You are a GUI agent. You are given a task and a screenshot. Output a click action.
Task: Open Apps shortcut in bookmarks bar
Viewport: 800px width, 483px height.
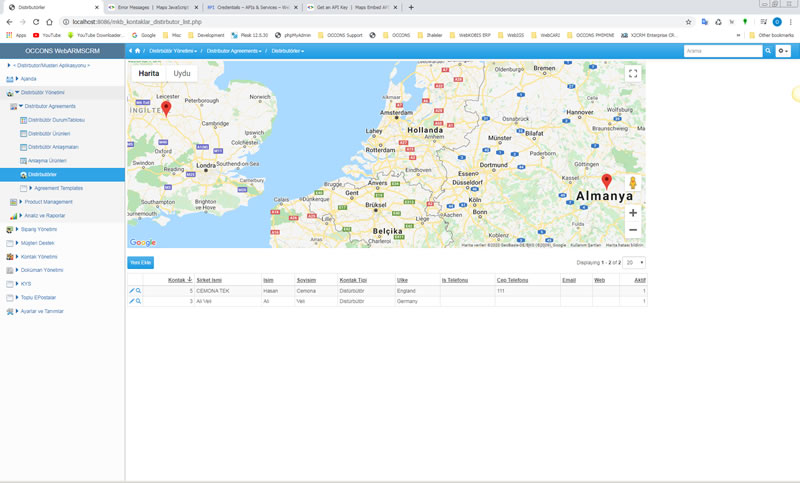[x=16, y=35]
